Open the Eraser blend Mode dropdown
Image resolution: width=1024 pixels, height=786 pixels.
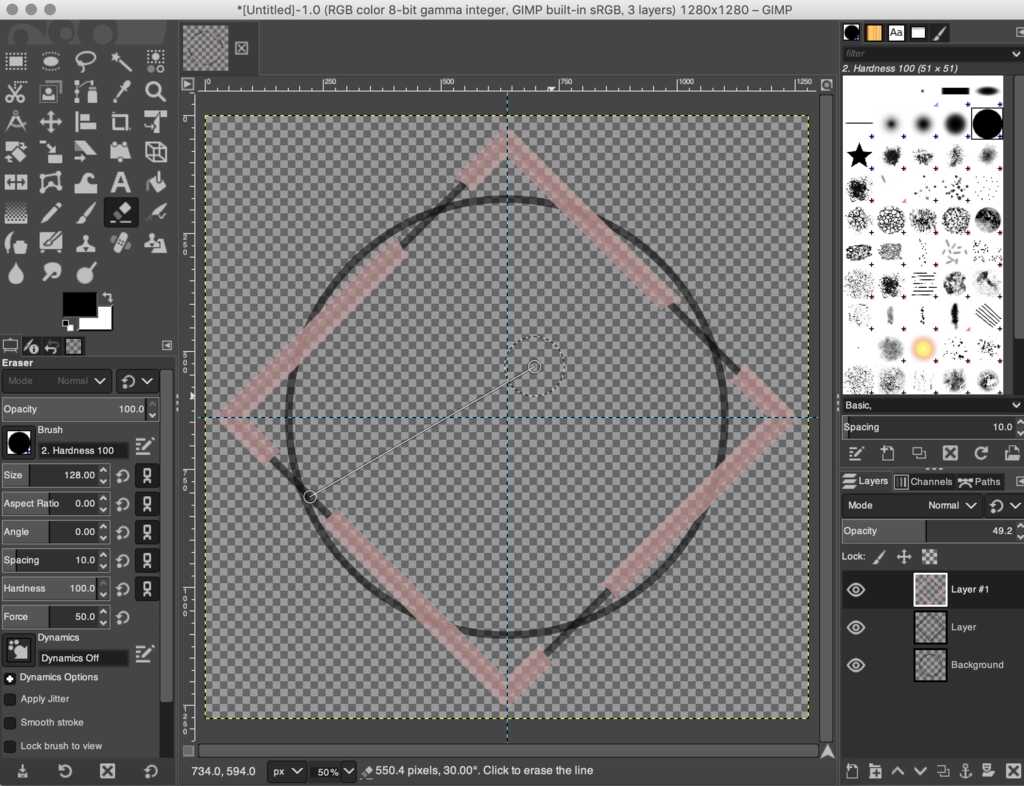(x=80, y=381)
